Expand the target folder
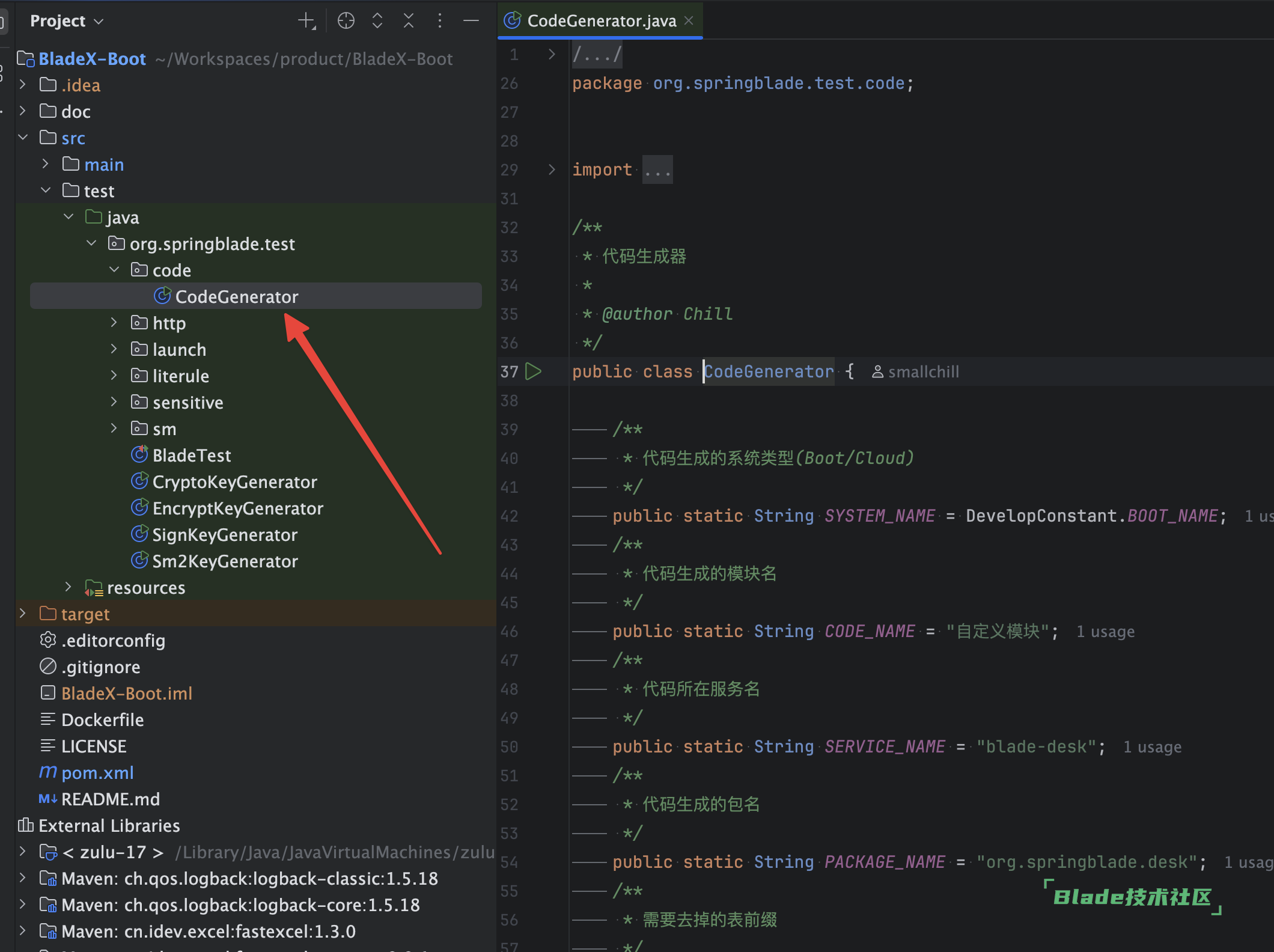Image resolution: width=1274 pixels, height=952 pixels. (23, 614)
